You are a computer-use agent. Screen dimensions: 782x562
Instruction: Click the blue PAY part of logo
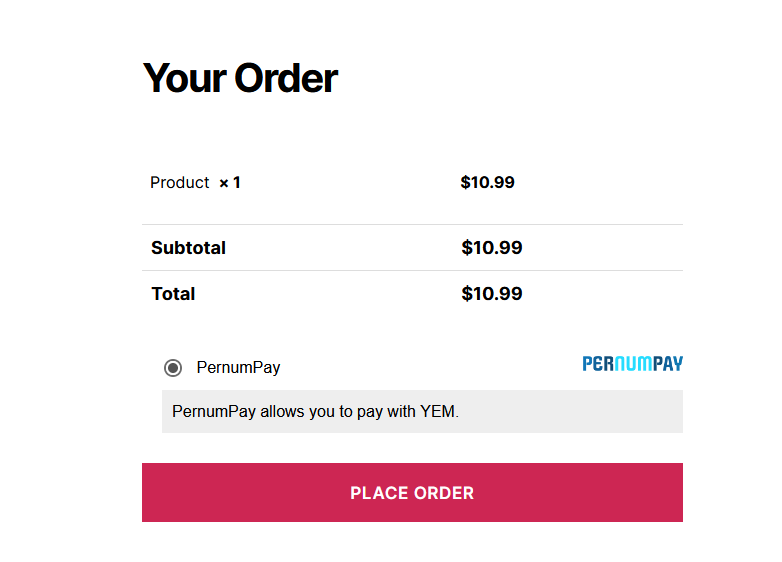[x=668, y=364]
